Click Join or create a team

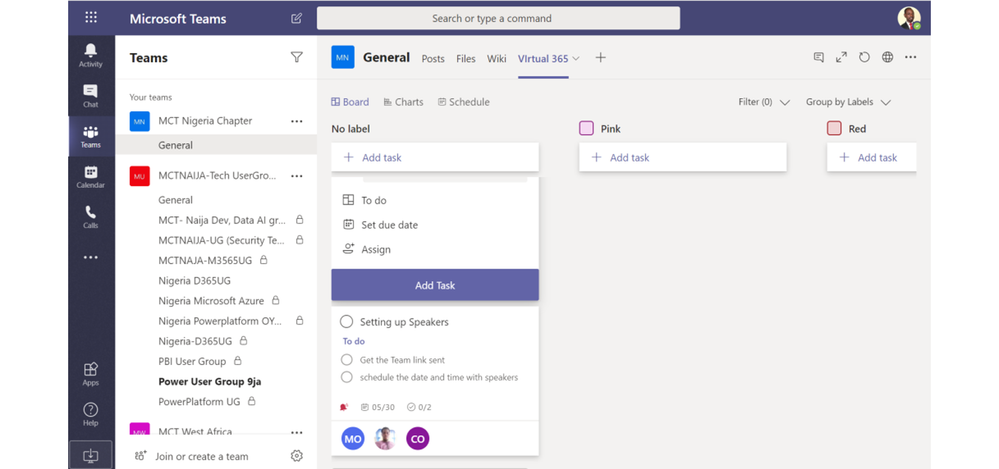coord(192,456)
